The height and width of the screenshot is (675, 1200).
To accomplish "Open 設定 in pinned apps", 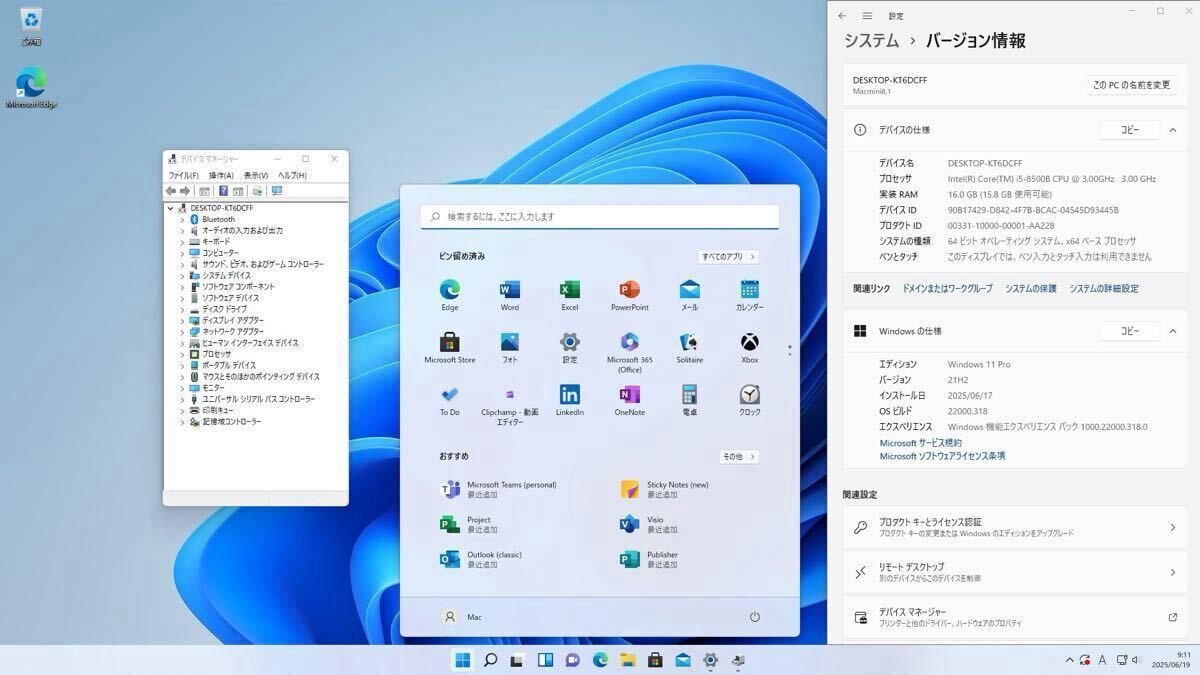I will [570, 342].
